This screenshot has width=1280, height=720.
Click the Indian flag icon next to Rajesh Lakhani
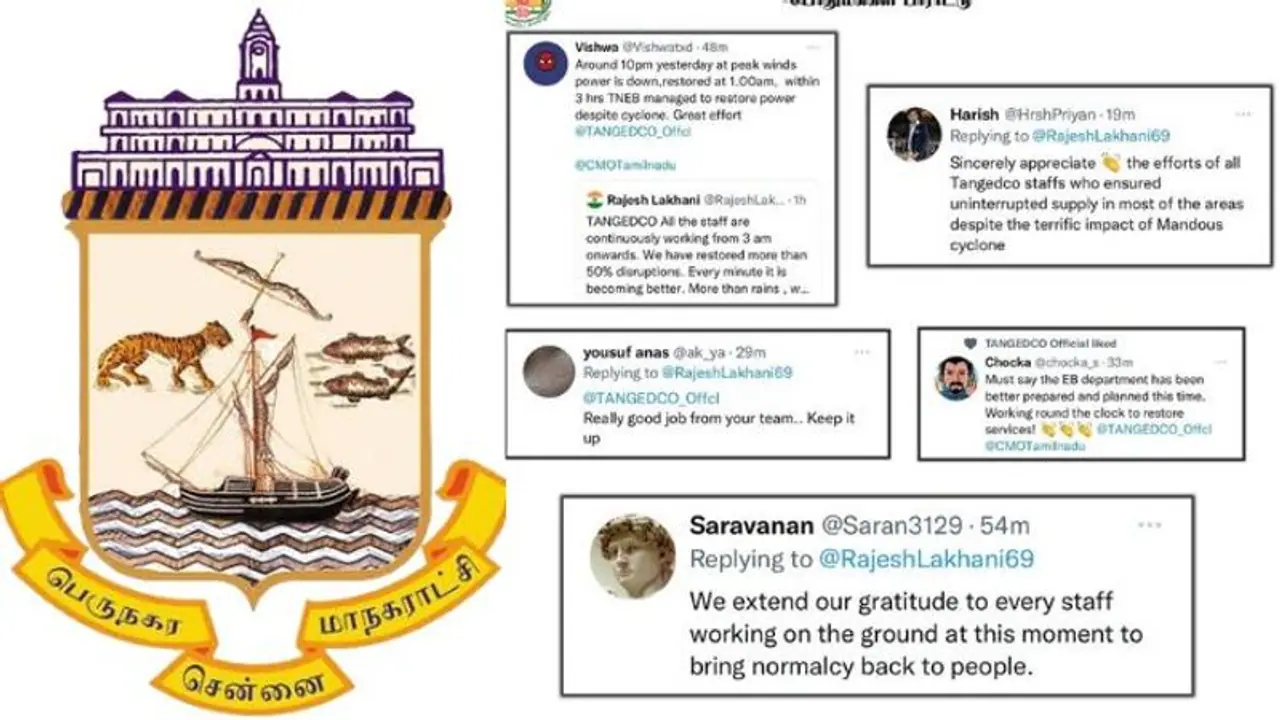point(594,200)
